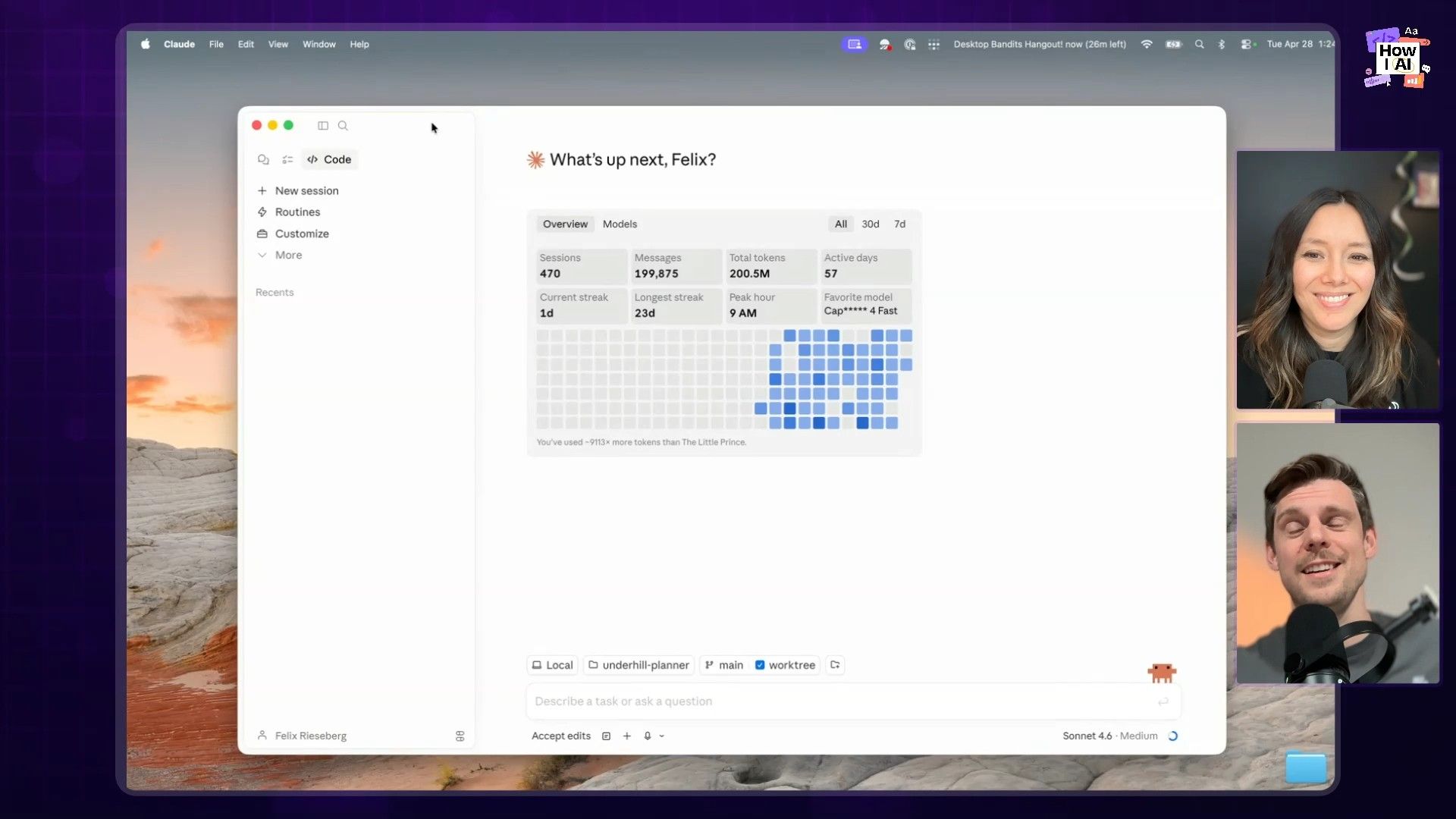Open the Apple menu

click(145, 44)
